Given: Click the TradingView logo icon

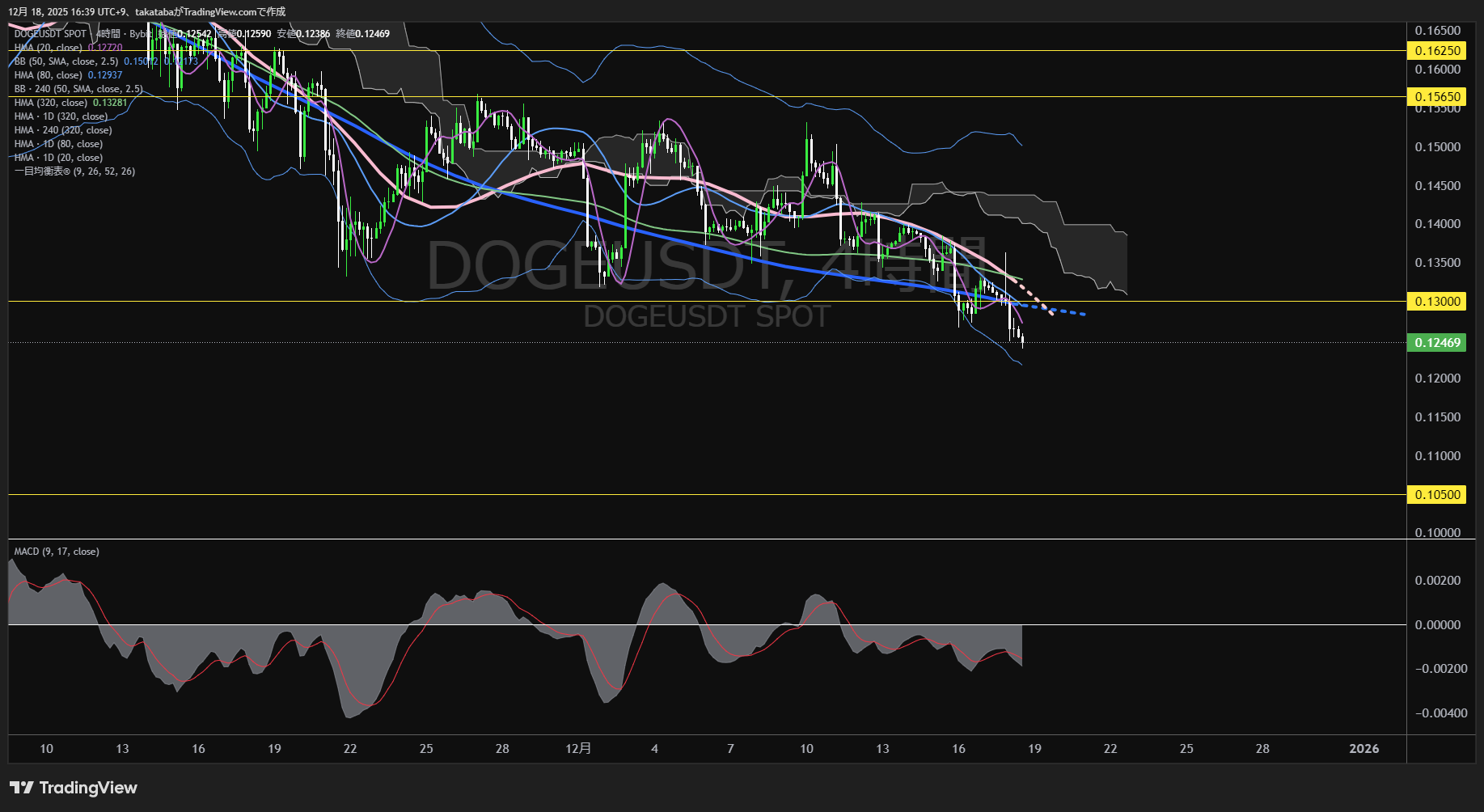Looking at the screenshot, I should [22, 788].
